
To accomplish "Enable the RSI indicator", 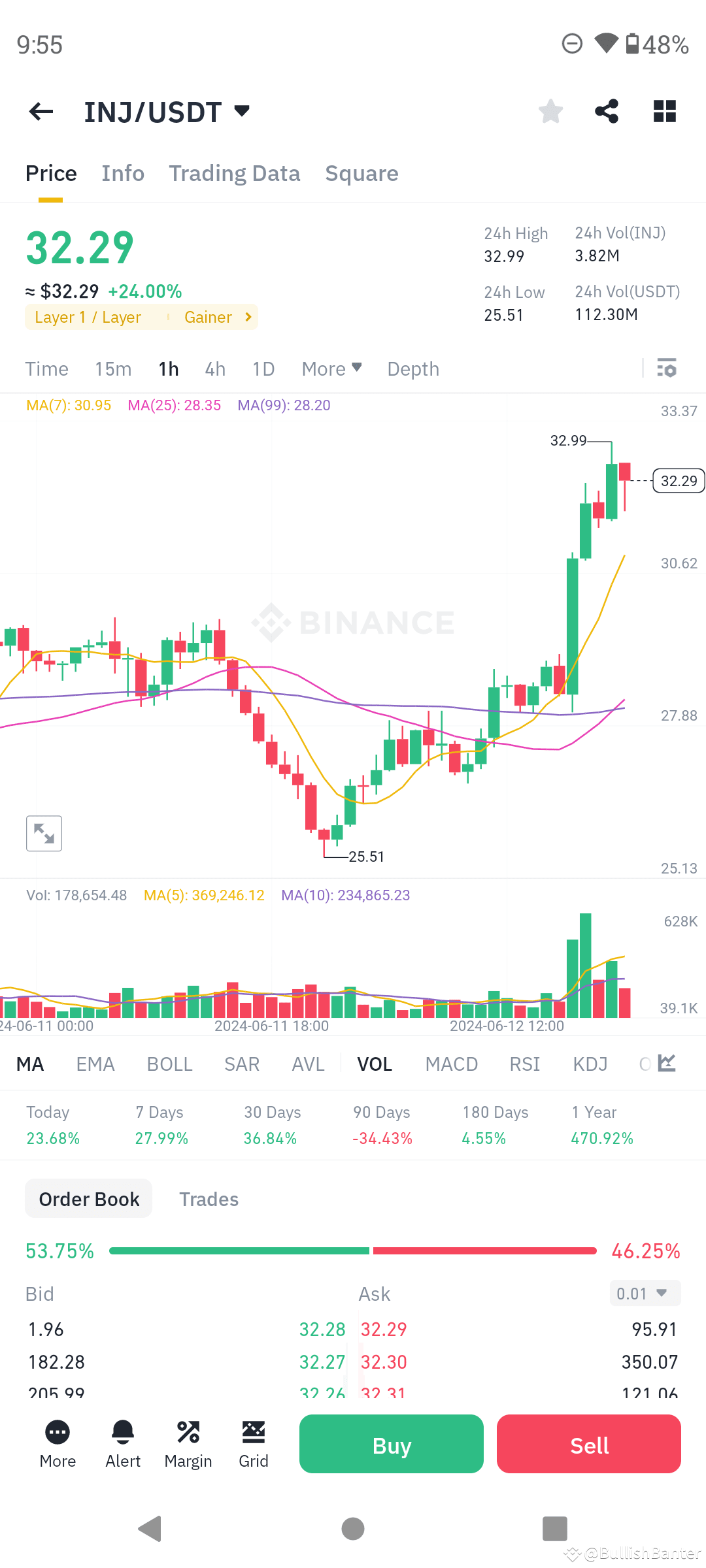I will point(524,1064).
